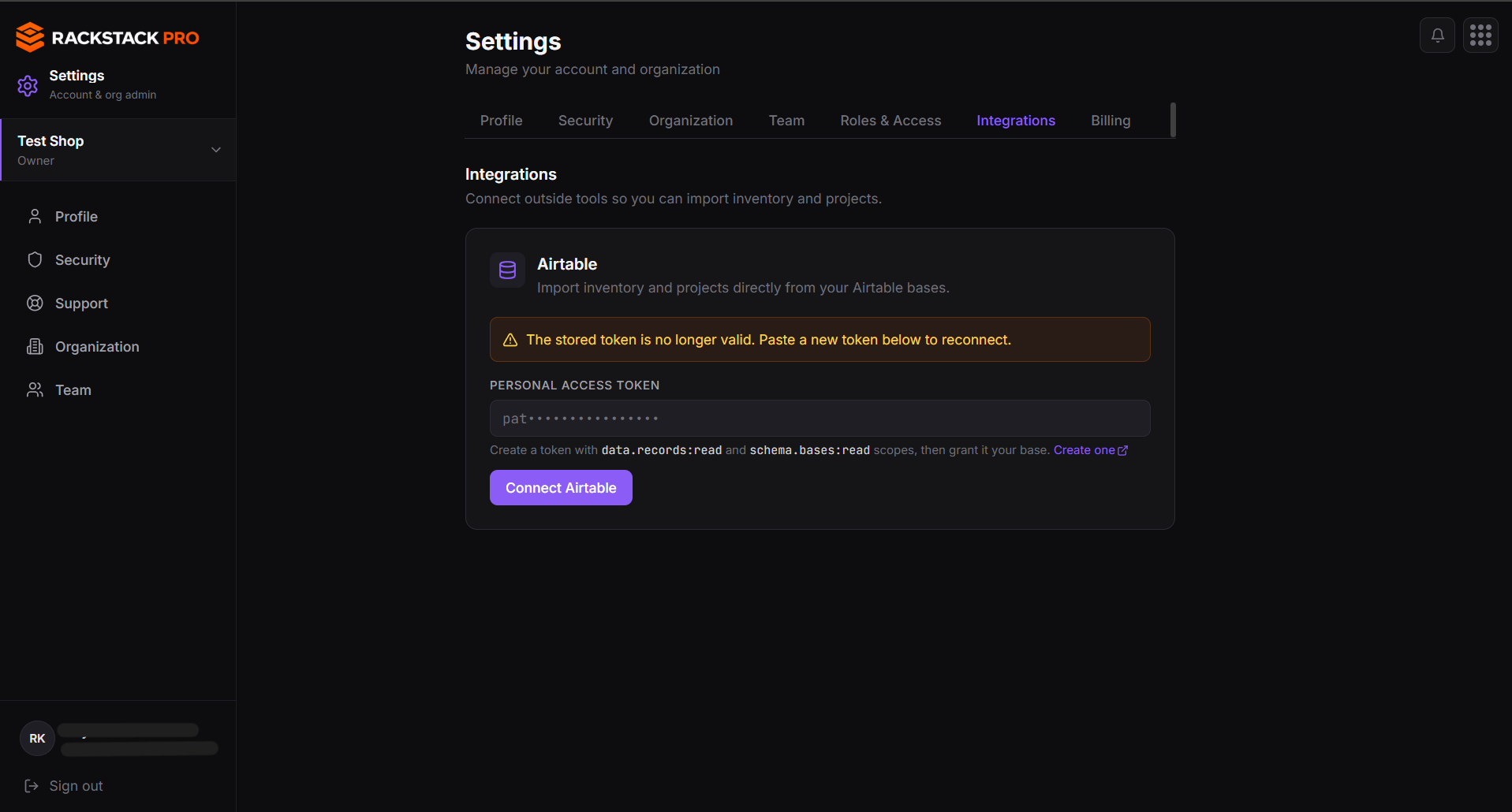Click the Support lifebuoy icon in sidebar
Screen dimensions: 1512x812
(35, 303)
